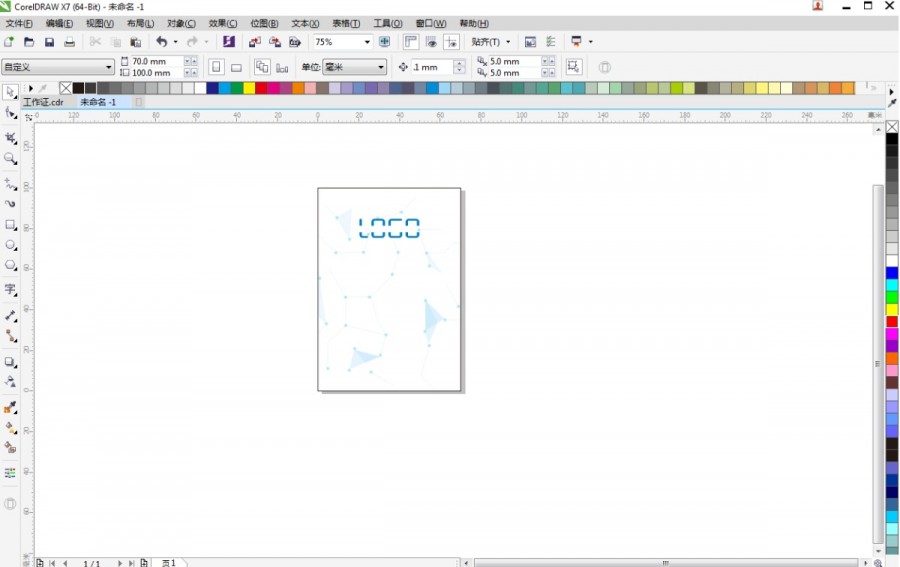Open the 文件(F) menu
This screenshot has width=900, height=567.
coord(19,24)
